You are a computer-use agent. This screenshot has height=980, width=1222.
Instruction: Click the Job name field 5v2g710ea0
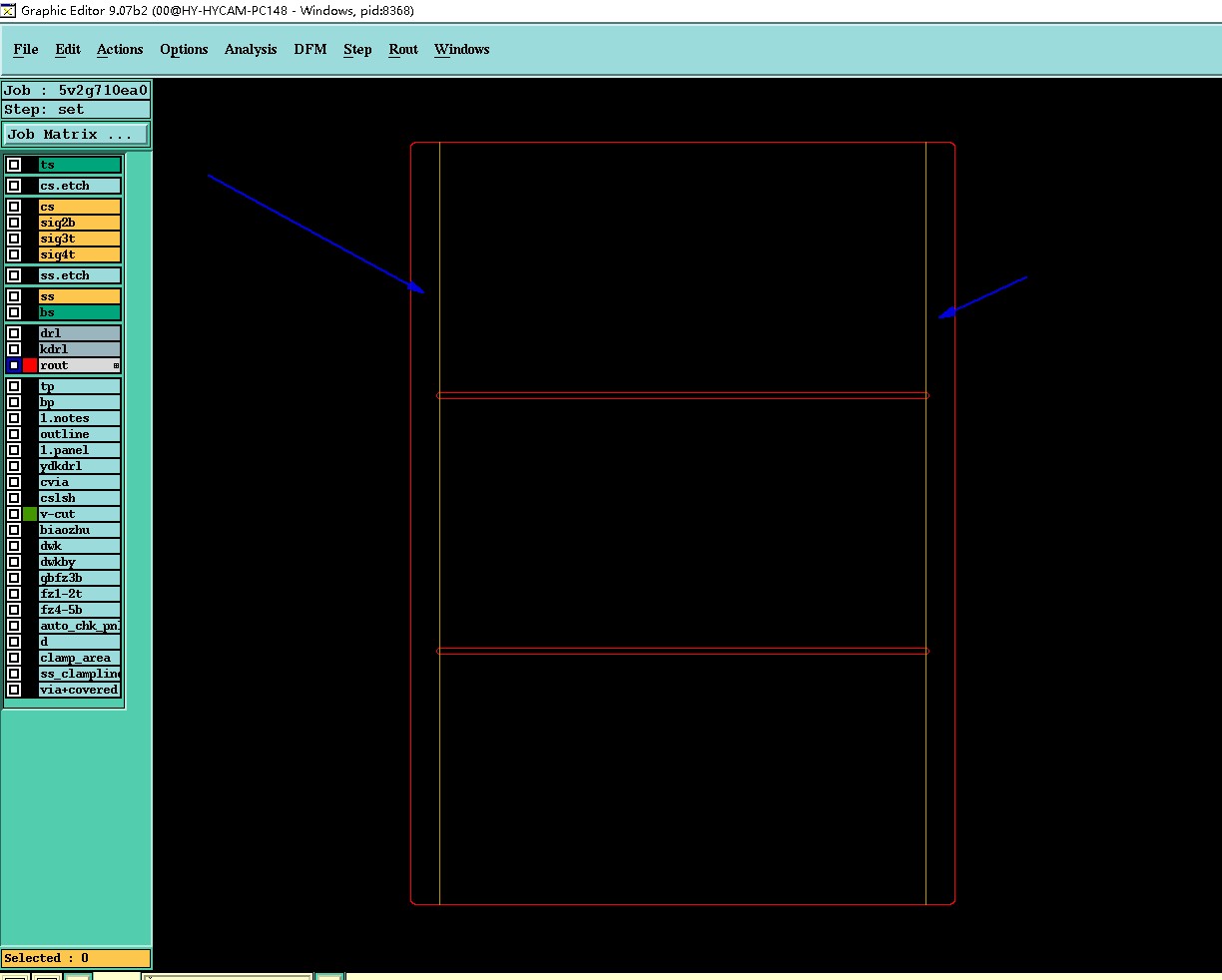[x=76, y=90]
